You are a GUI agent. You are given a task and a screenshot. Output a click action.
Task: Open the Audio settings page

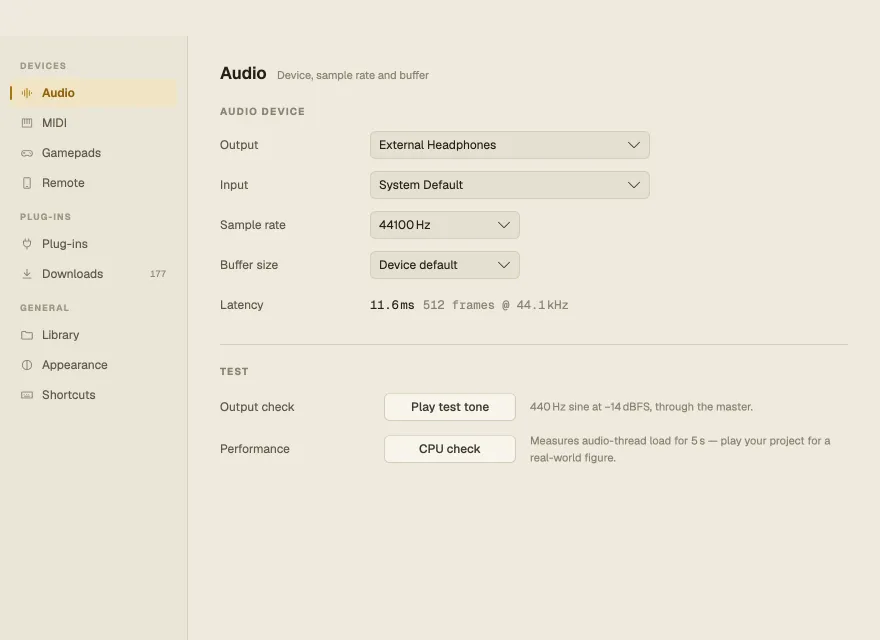(94, 93)
